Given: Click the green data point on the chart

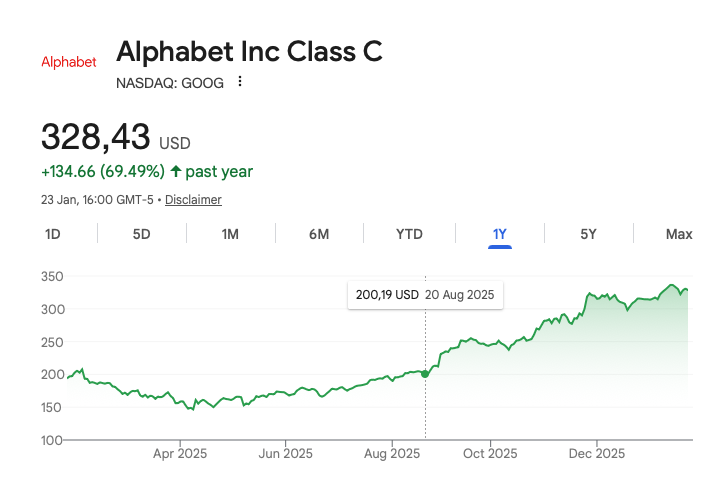Looking at the screenshot, I should 425,374.
